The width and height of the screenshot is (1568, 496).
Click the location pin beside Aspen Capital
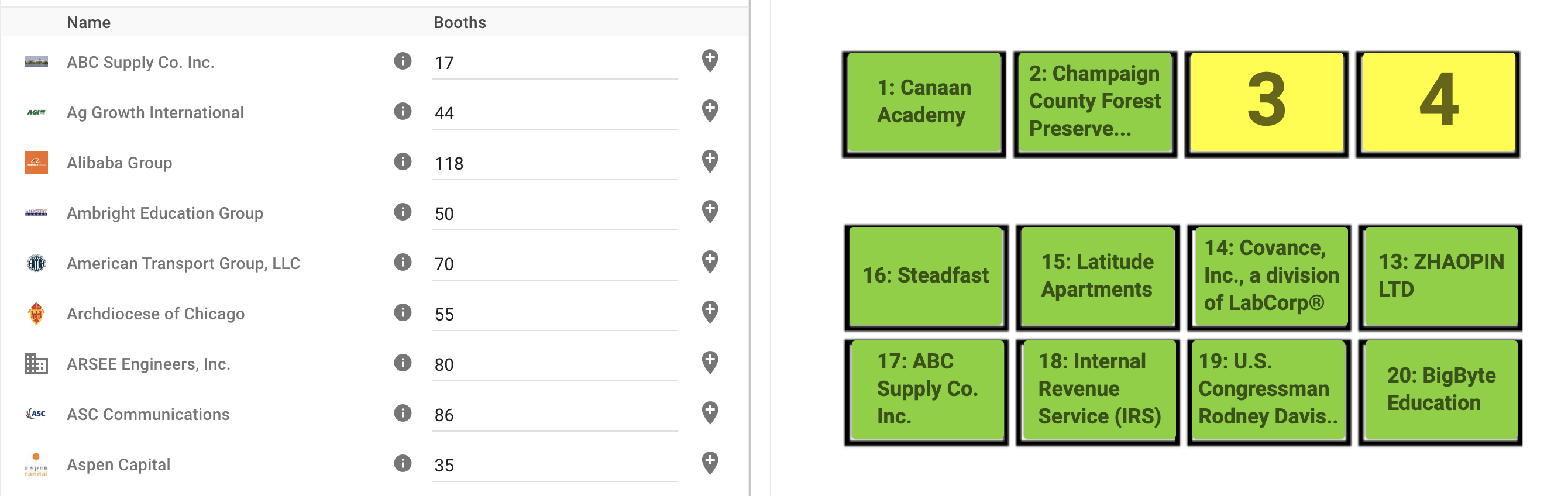coord(710,464)
